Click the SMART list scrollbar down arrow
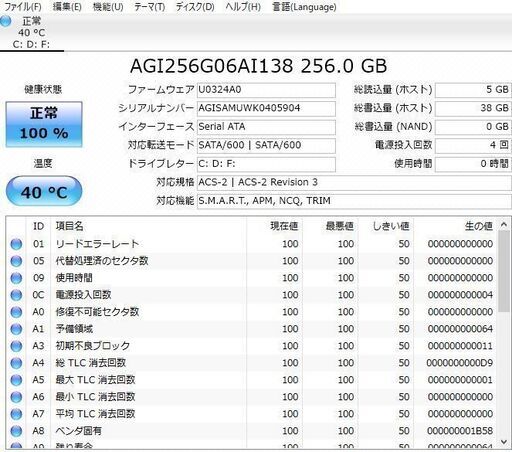 point(504,442)
